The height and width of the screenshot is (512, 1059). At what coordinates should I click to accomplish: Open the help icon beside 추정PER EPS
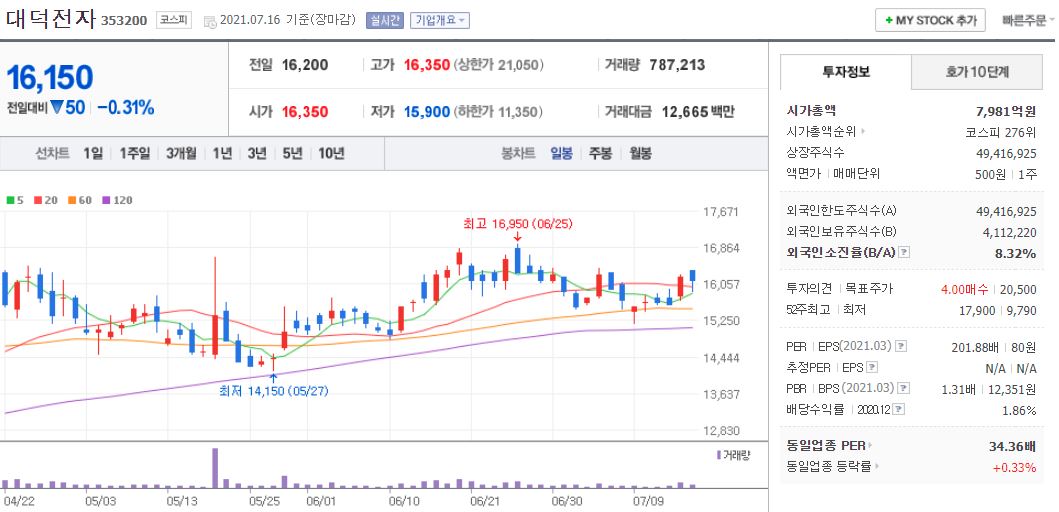[x=873, y=367]
